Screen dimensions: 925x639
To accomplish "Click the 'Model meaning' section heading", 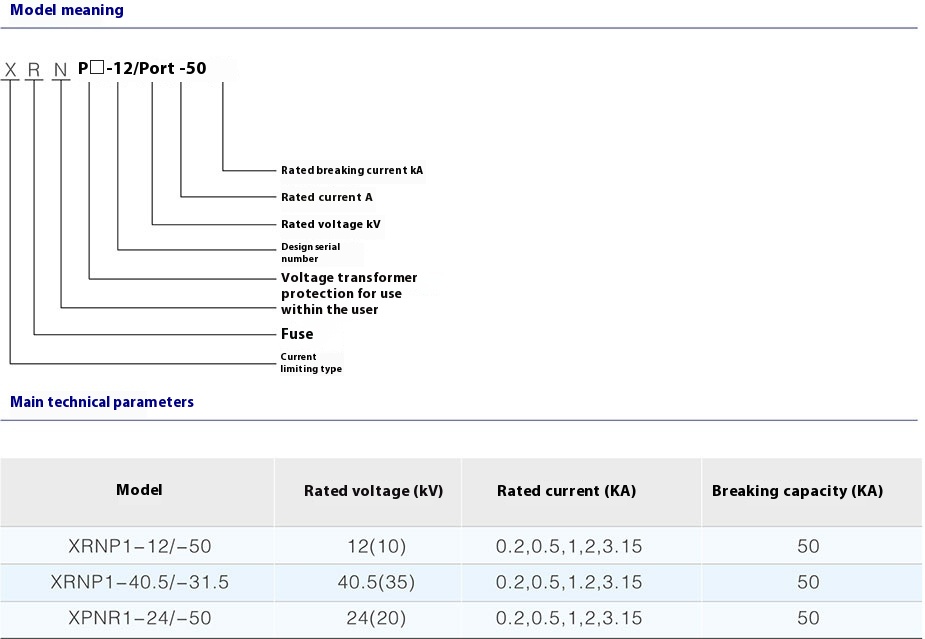I will point(66,10).
